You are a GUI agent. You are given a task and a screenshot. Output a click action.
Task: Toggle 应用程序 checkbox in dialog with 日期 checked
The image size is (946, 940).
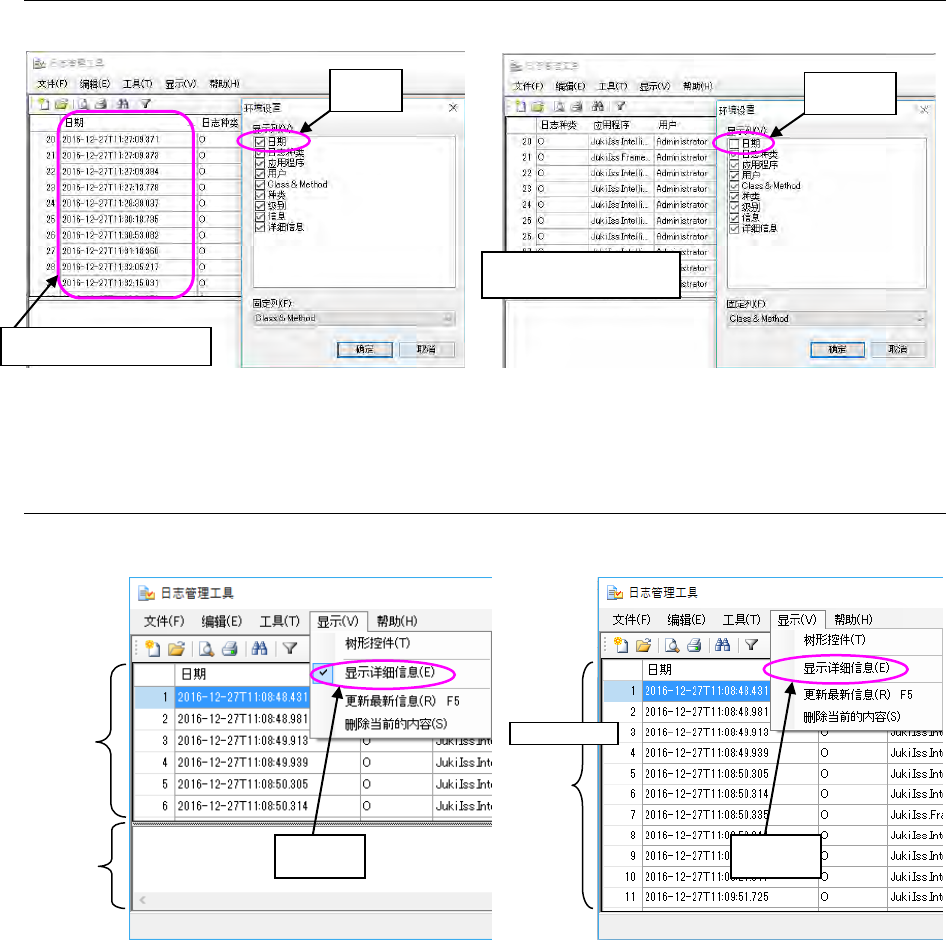coord(260,163)
